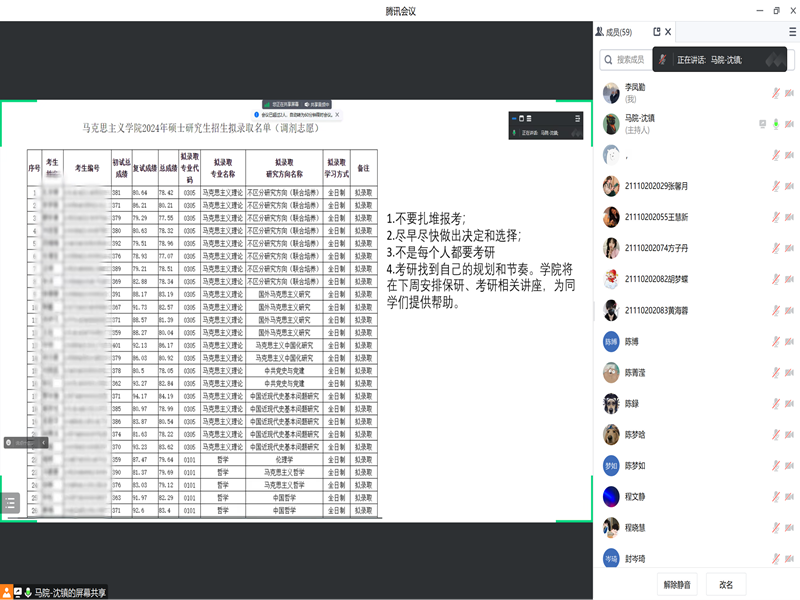Click the 改名 rename button

coord(726,584)
